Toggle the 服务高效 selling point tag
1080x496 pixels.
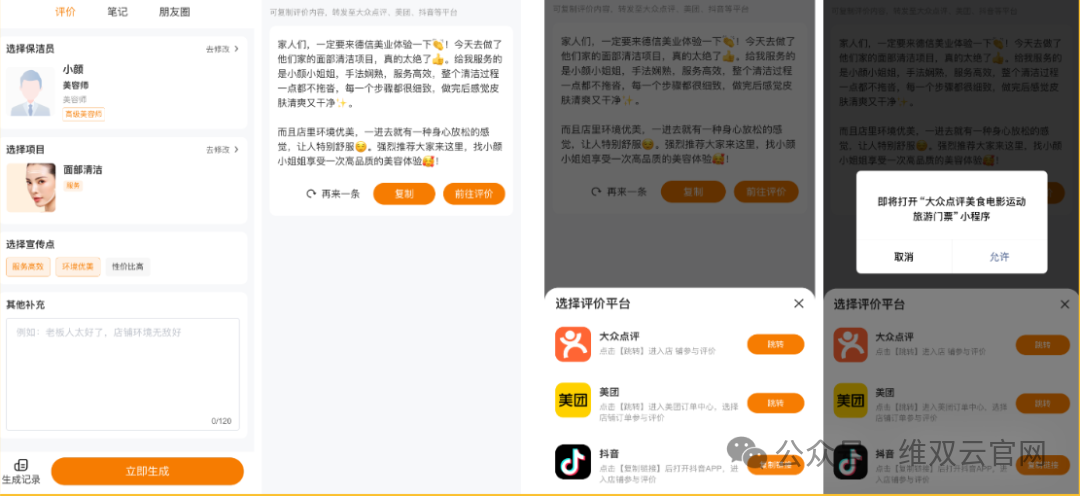(x=28, y=267)
